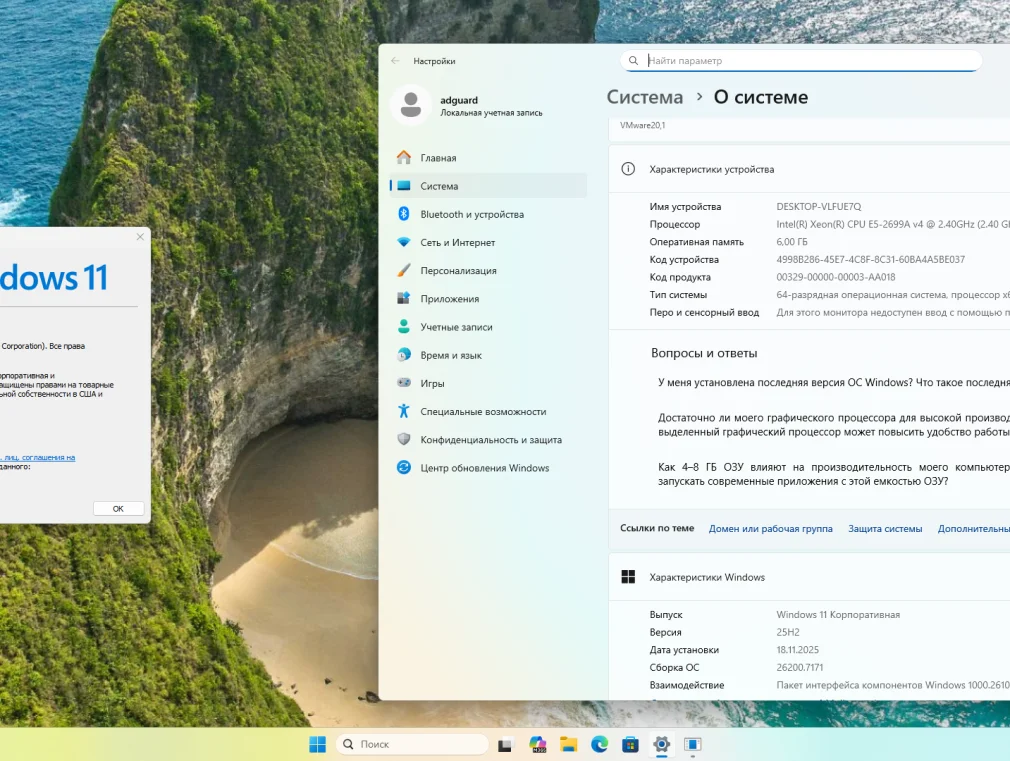Open Учетные записи section

[455, 327]
